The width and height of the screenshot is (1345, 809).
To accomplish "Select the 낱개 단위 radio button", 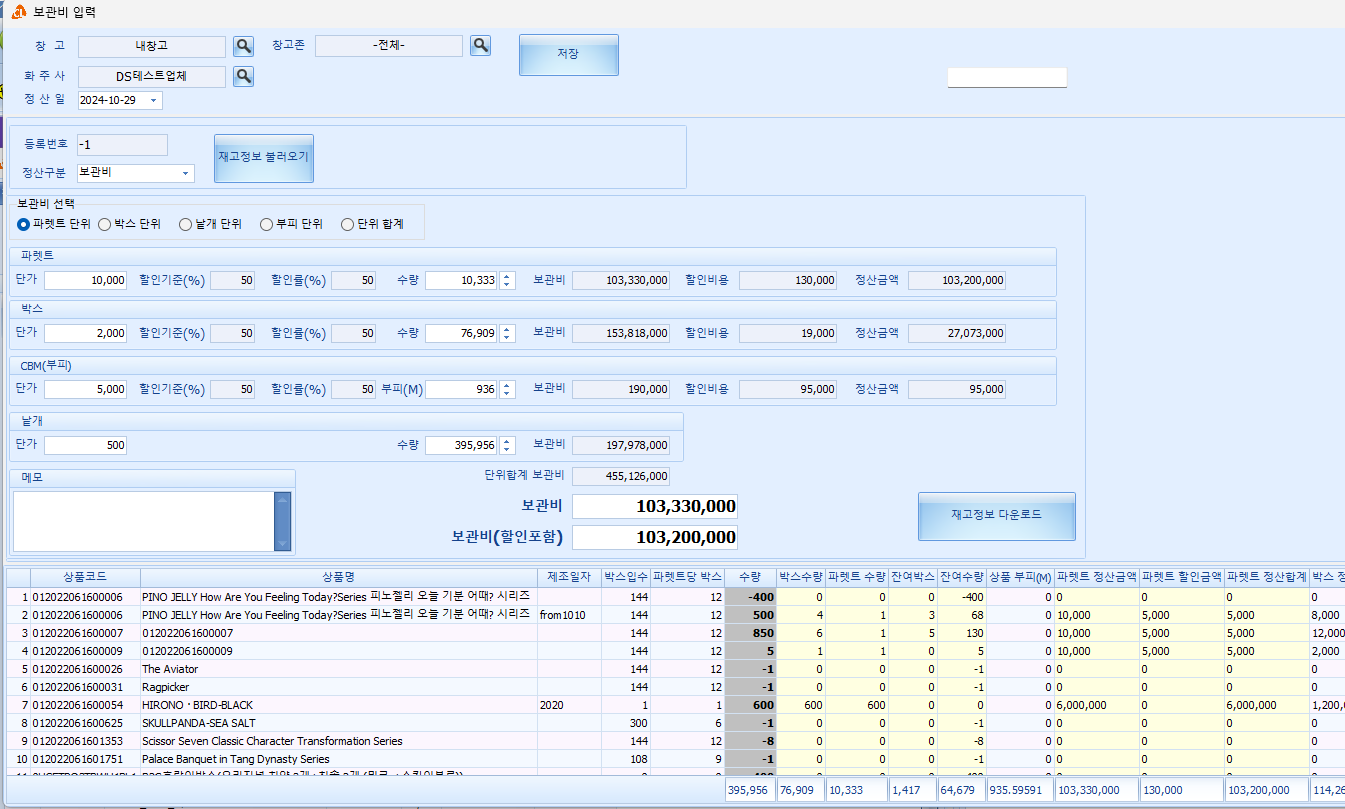I will 185,224.
